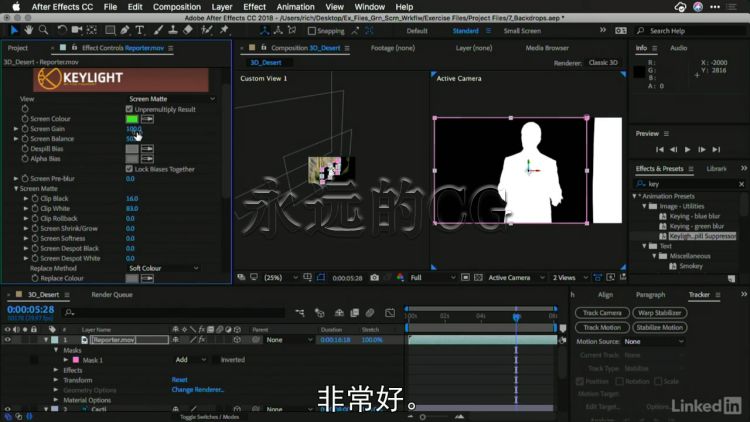Open the Active Camera view dropdown
750x422 pixels.
tap(516, 278)
